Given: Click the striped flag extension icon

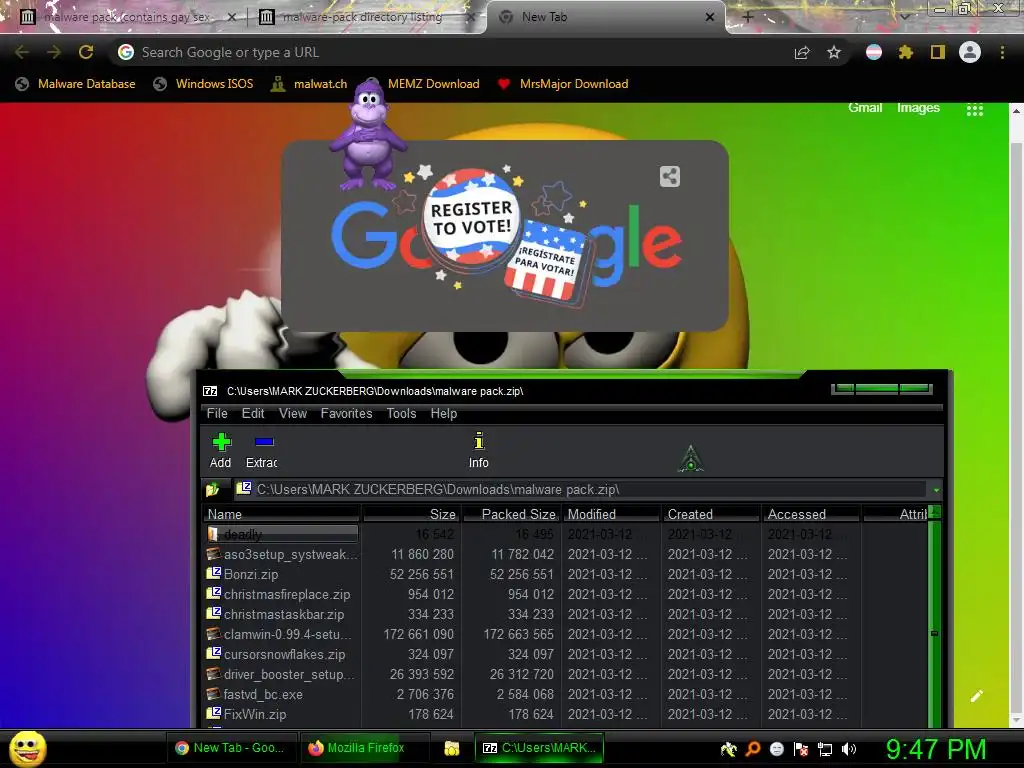Looking at the screenshot, I should [874, 52].
